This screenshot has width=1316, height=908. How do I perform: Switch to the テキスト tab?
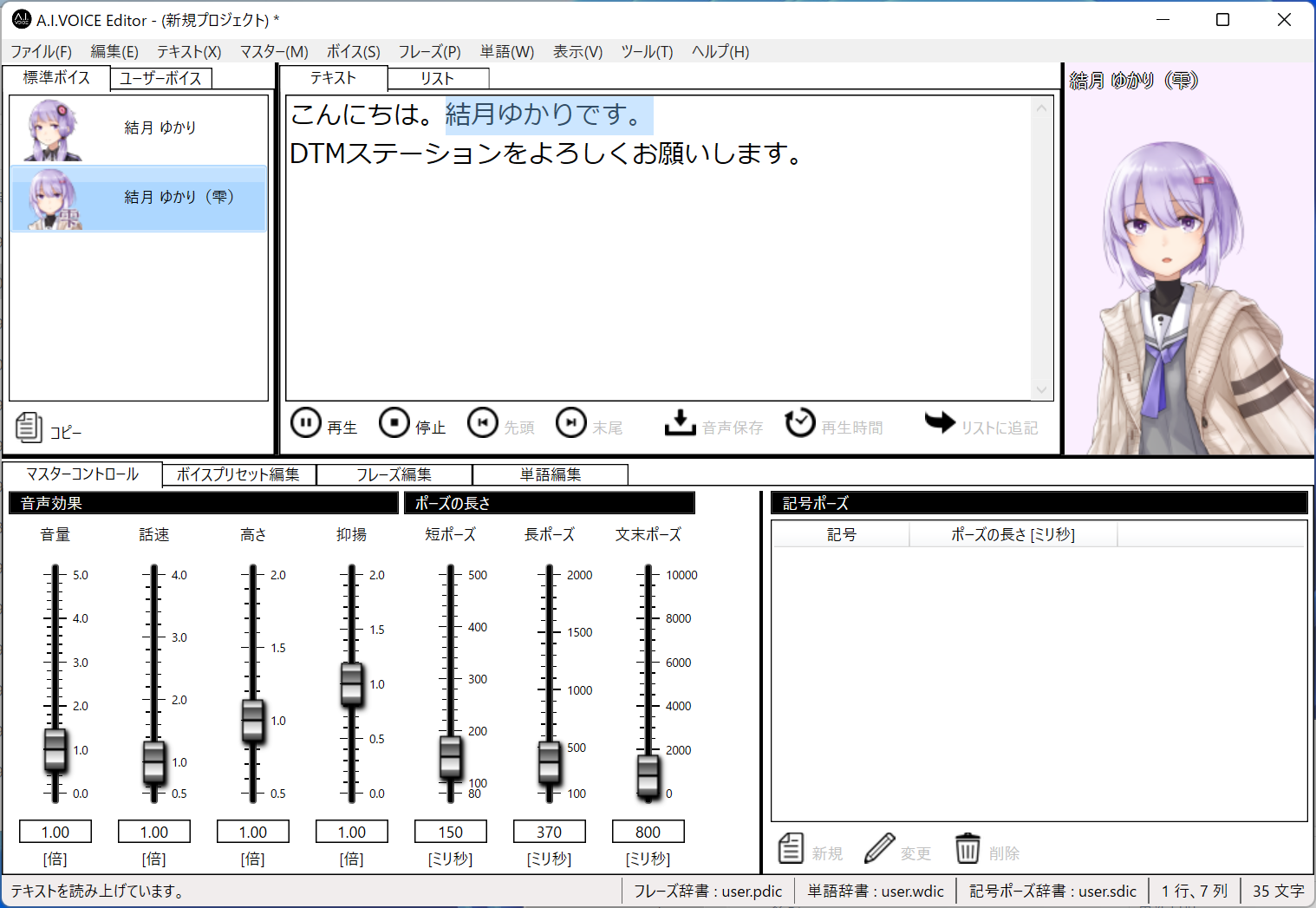point(334,77)
